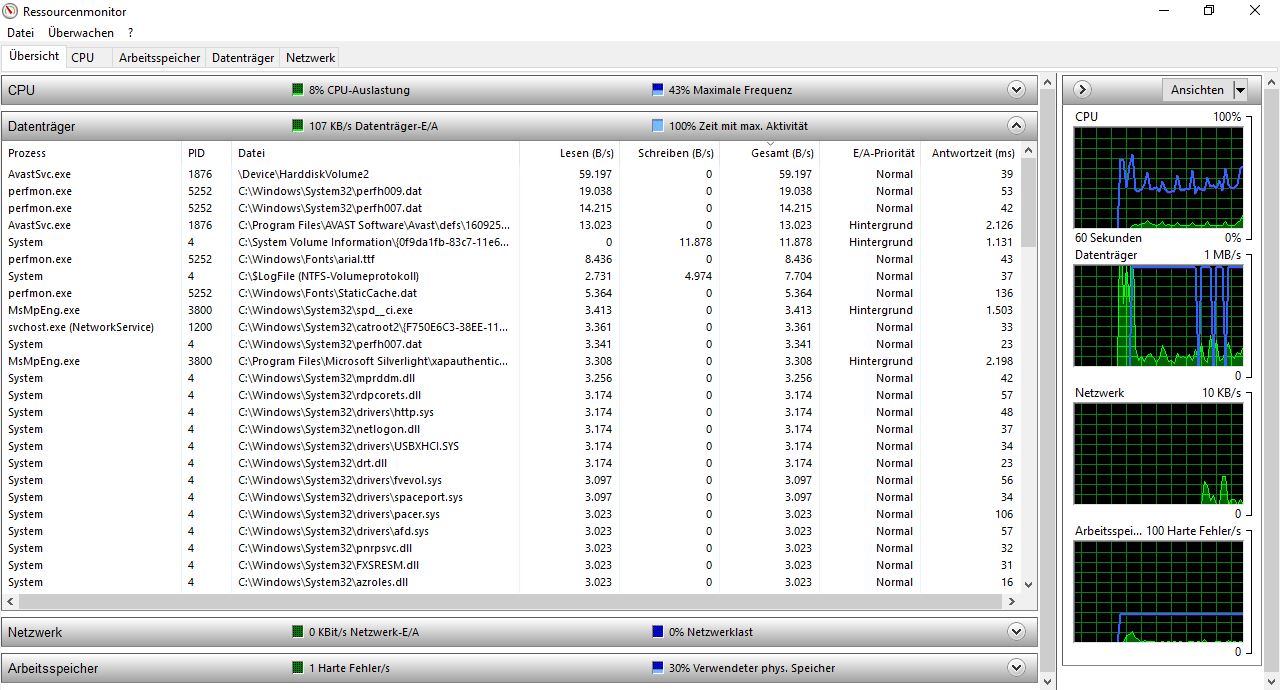The height and width of the screenshot is (690, 1280).
Task: Click the Arbeitsspeicher hard faults graph
Action: coord(1158,591)
